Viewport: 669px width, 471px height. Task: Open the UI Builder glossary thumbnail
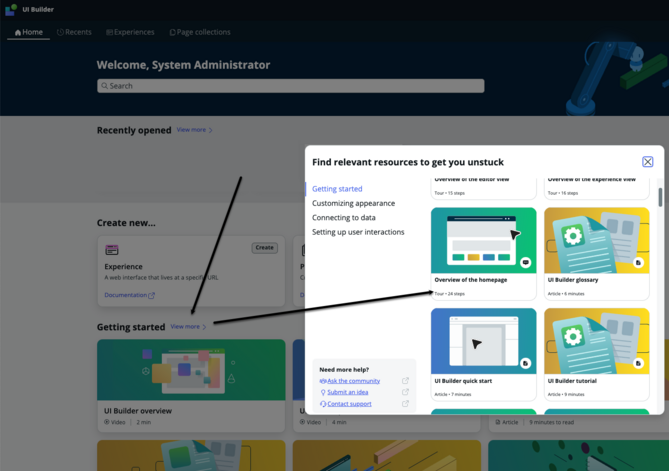tap(597, 240)
